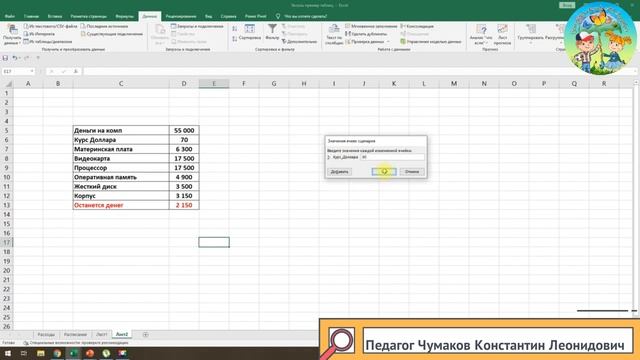
Task: Switch to the View (Вид) tab
Action: point(209,16)
